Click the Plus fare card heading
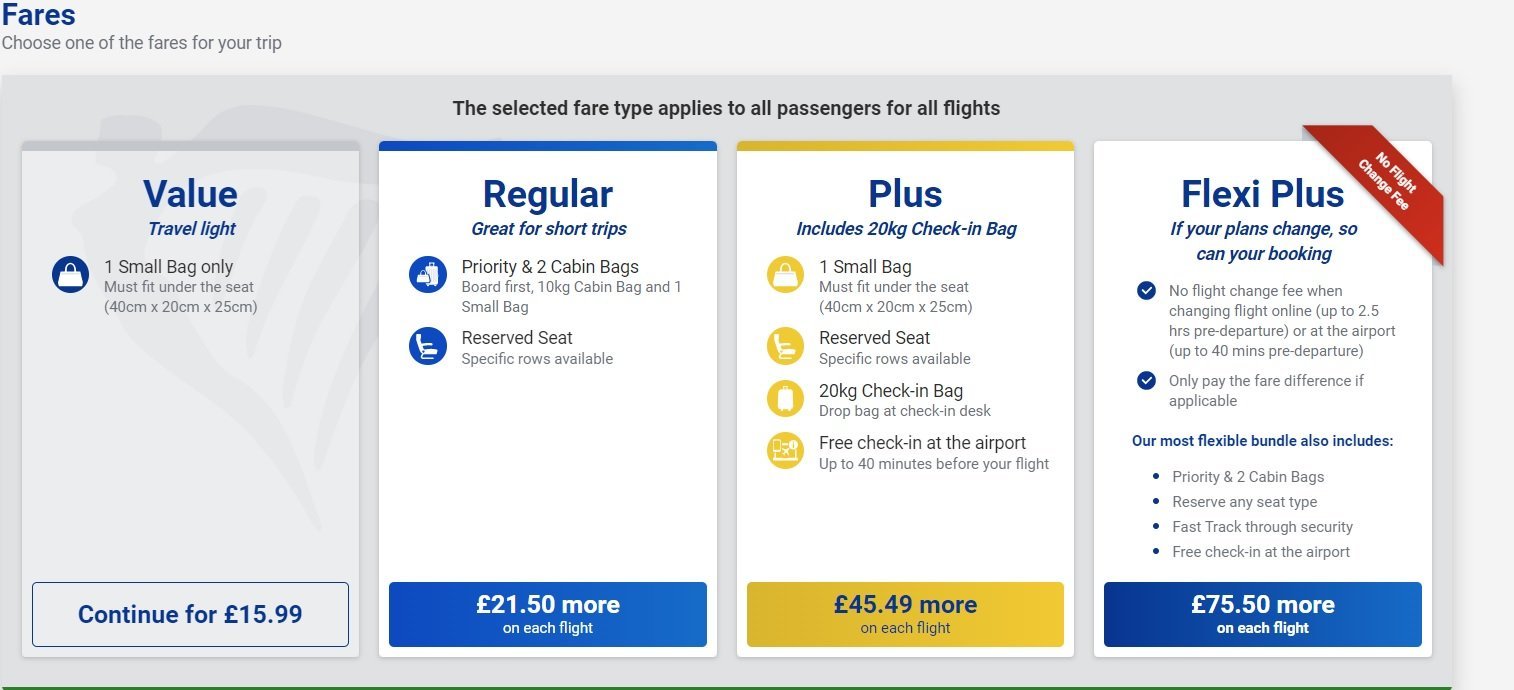The width and height of the screenshot is (1514, 690). (905, 194)
